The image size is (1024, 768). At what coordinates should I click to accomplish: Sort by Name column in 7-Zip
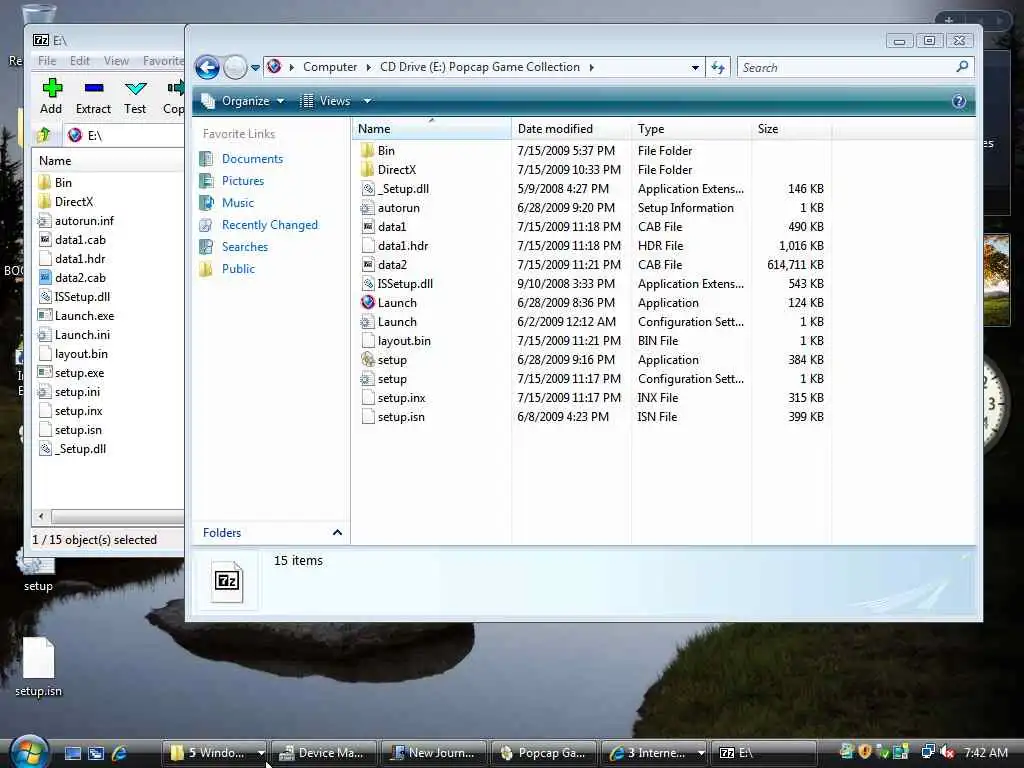coord(108,161)
